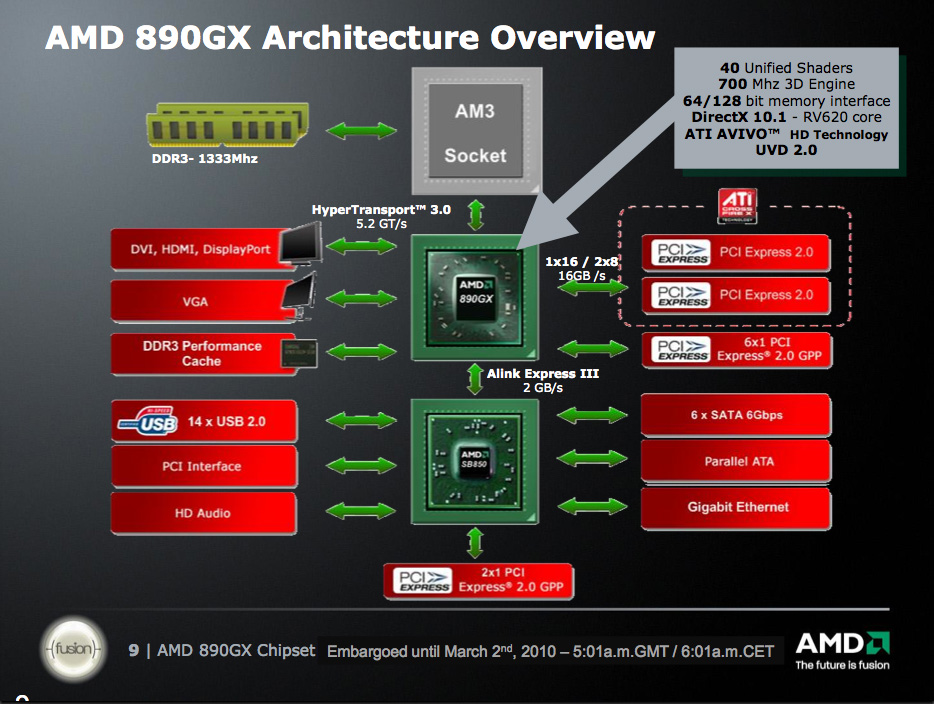Viewport: 934px width, 704px height.
Task: Select the 6 x SATA 6Gbps box
Action: (736, 415)
